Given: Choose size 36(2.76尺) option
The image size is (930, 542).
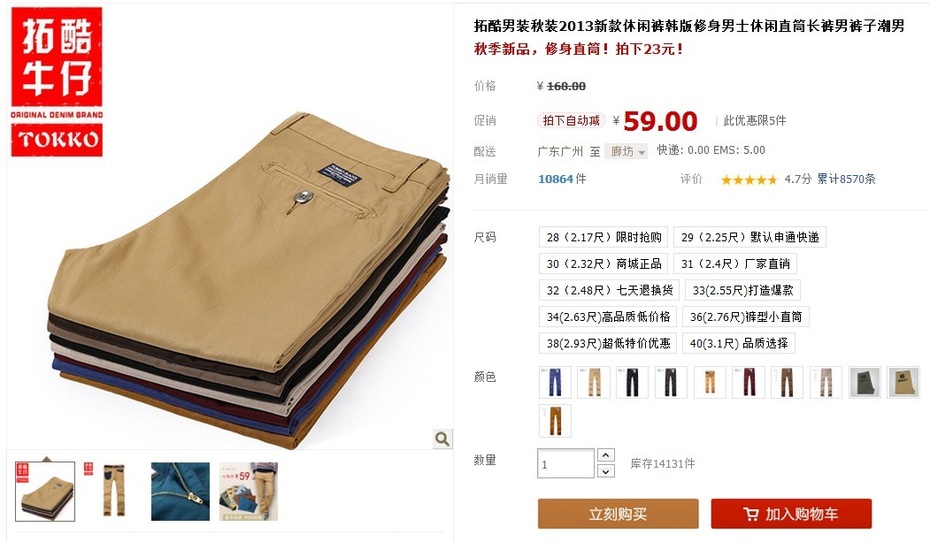Looking at the screenshot, I should (746, 317).
